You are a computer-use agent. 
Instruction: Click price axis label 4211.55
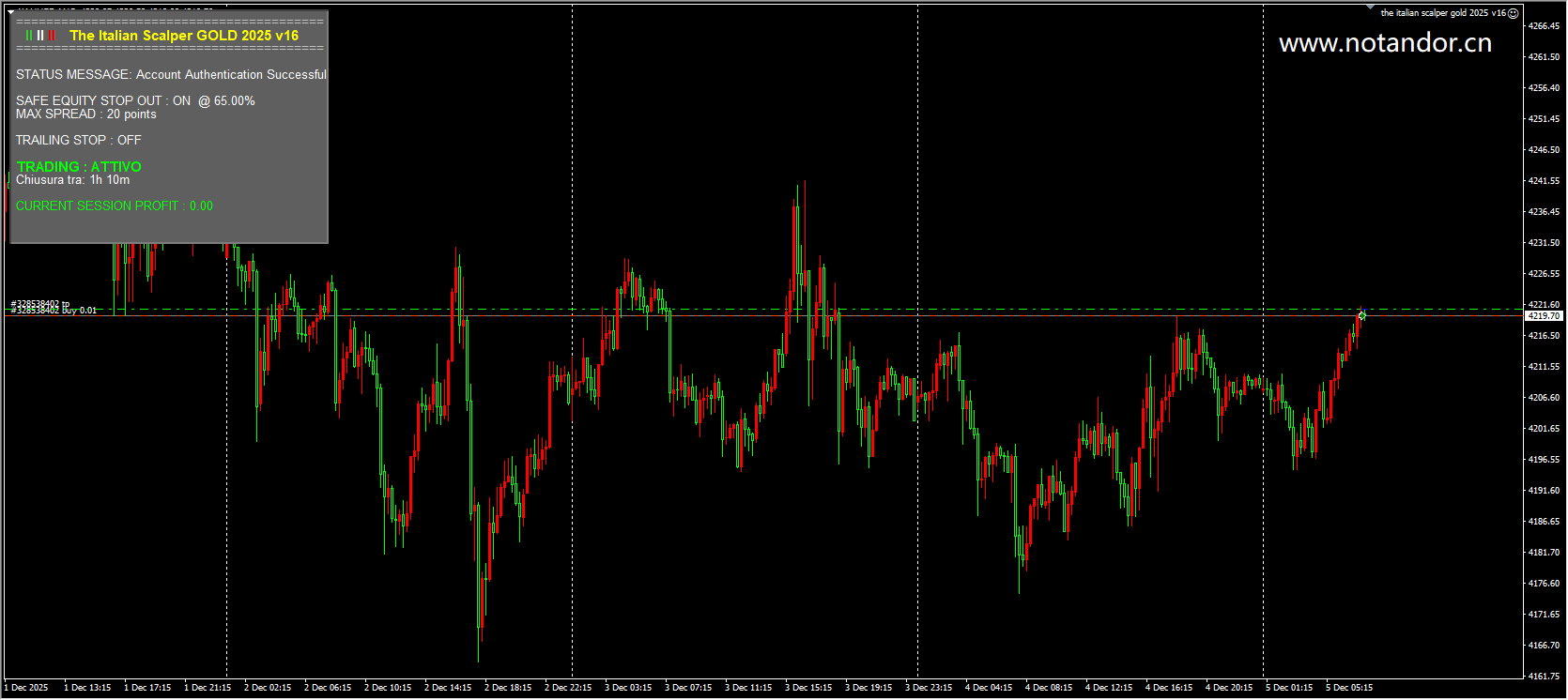coord(1544,367)
